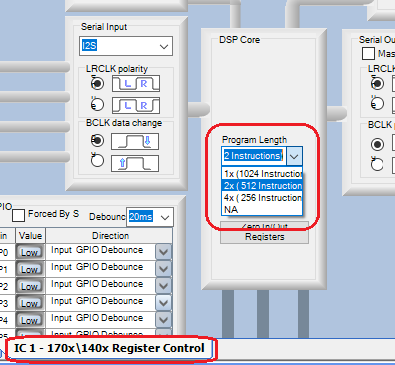
Task: Toggle the Forced By S checkbox
Action: [18, 215]
